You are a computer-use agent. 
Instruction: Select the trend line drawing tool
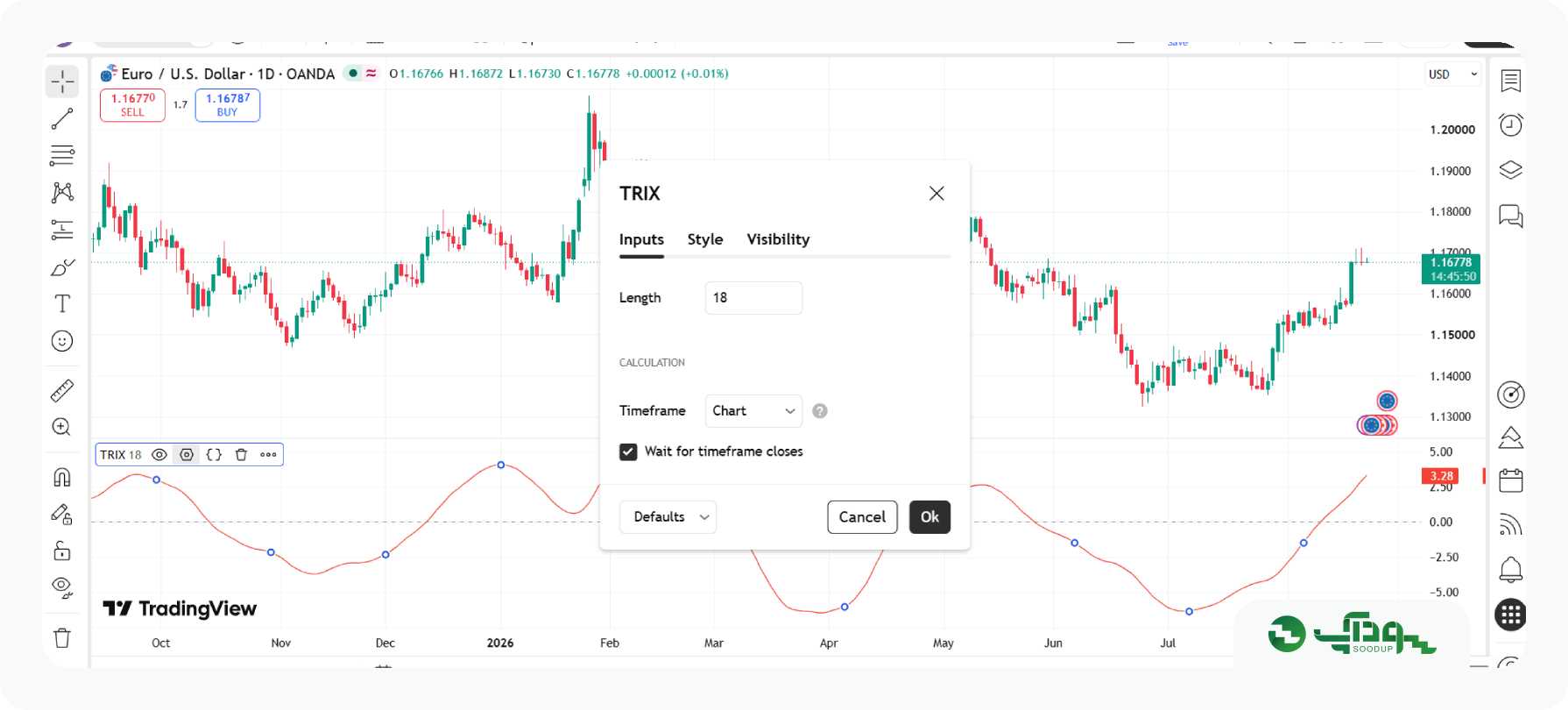(x=62, y=118)
